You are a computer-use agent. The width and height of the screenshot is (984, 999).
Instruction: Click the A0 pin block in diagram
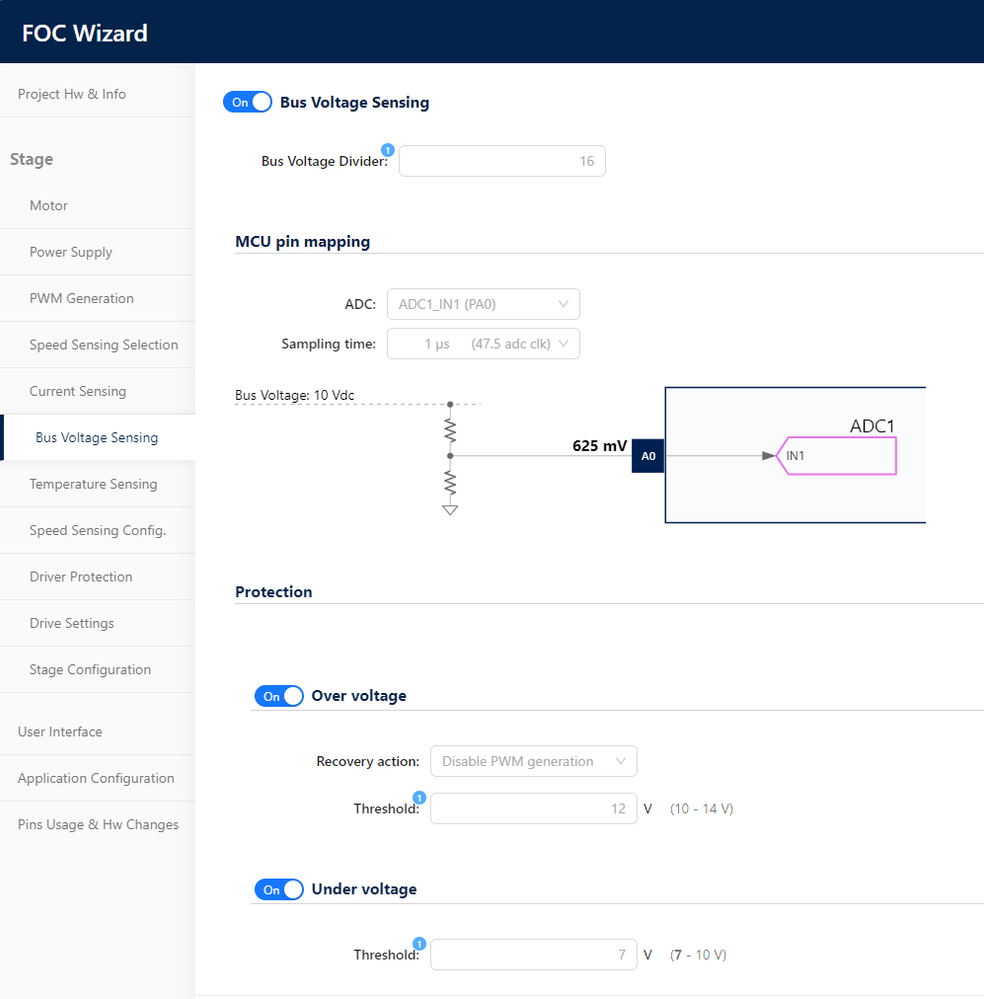(x=648, y=456)
